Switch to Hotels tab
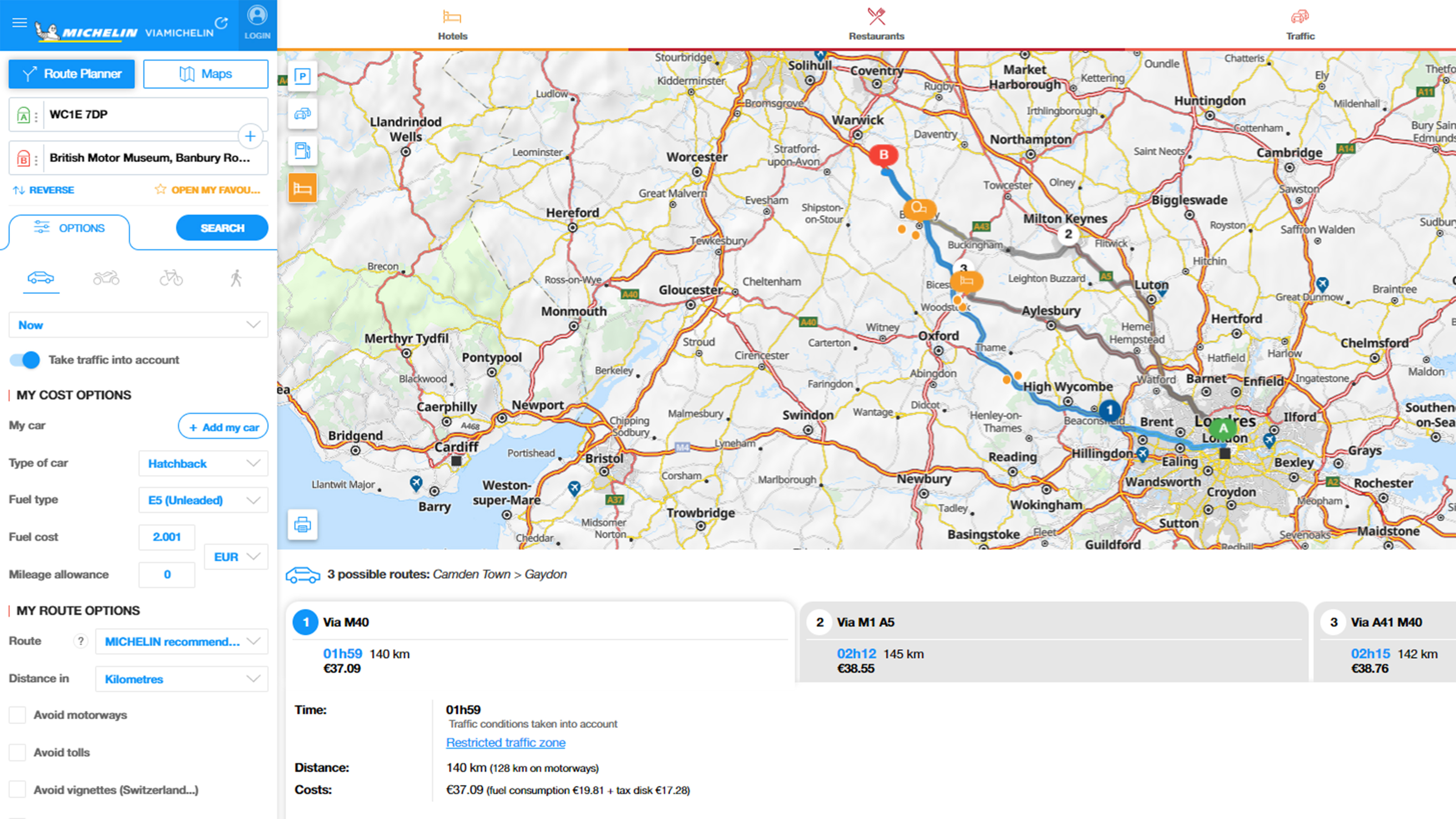1456x819 pixels. pyautogui.click(x=453, y=25)
